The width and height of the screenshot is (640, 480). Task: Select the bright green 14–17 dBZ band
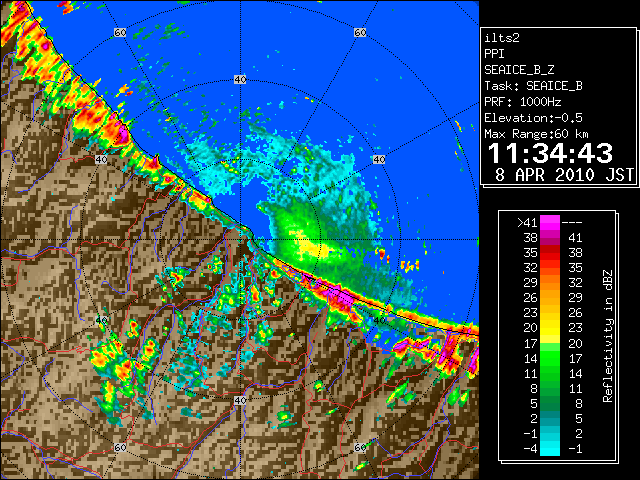(x=549, y=358)
